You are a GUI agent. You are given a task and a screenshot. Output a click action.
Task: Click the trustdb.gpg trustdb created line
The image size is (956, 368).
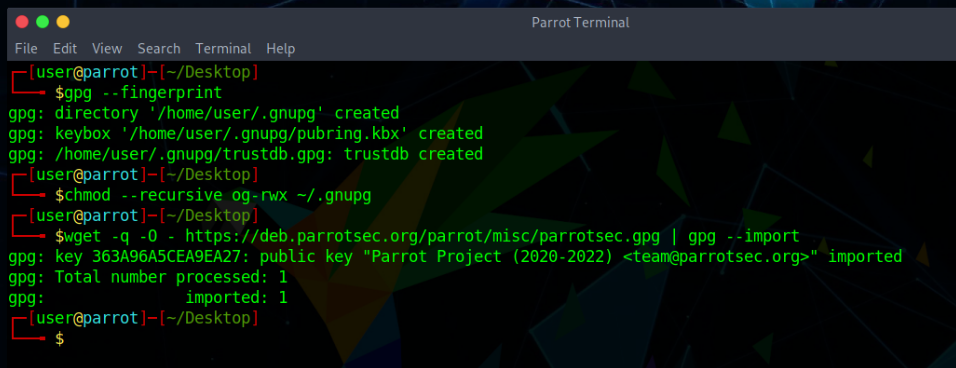[246, 154]
